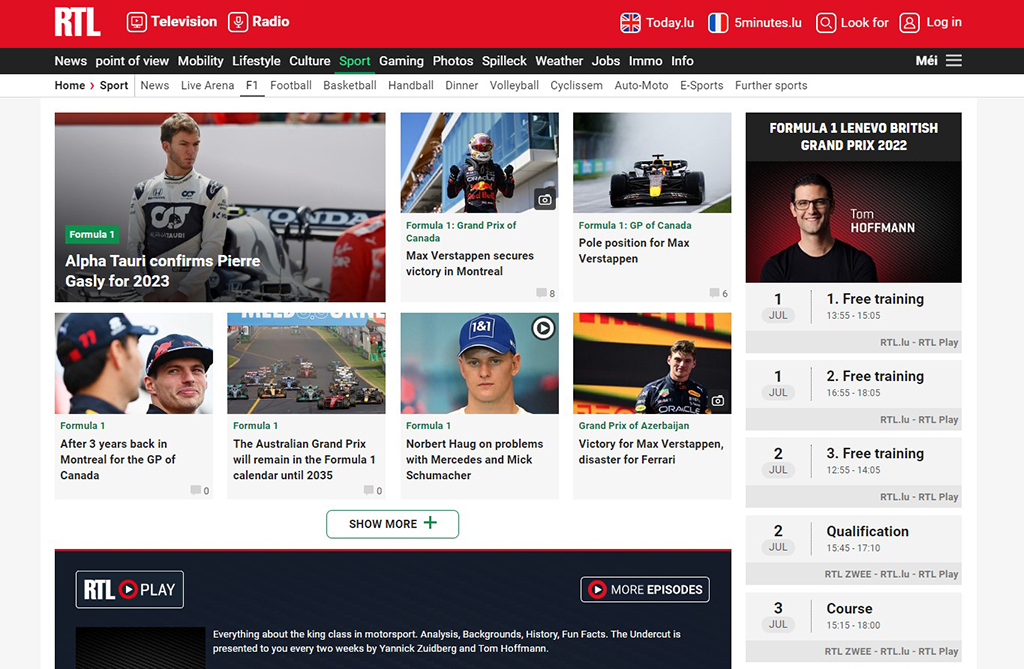Click comment icon under Montreal GP article
Image resolution: width=1024 pixels, height=669 pixels.
click(195, 490)
